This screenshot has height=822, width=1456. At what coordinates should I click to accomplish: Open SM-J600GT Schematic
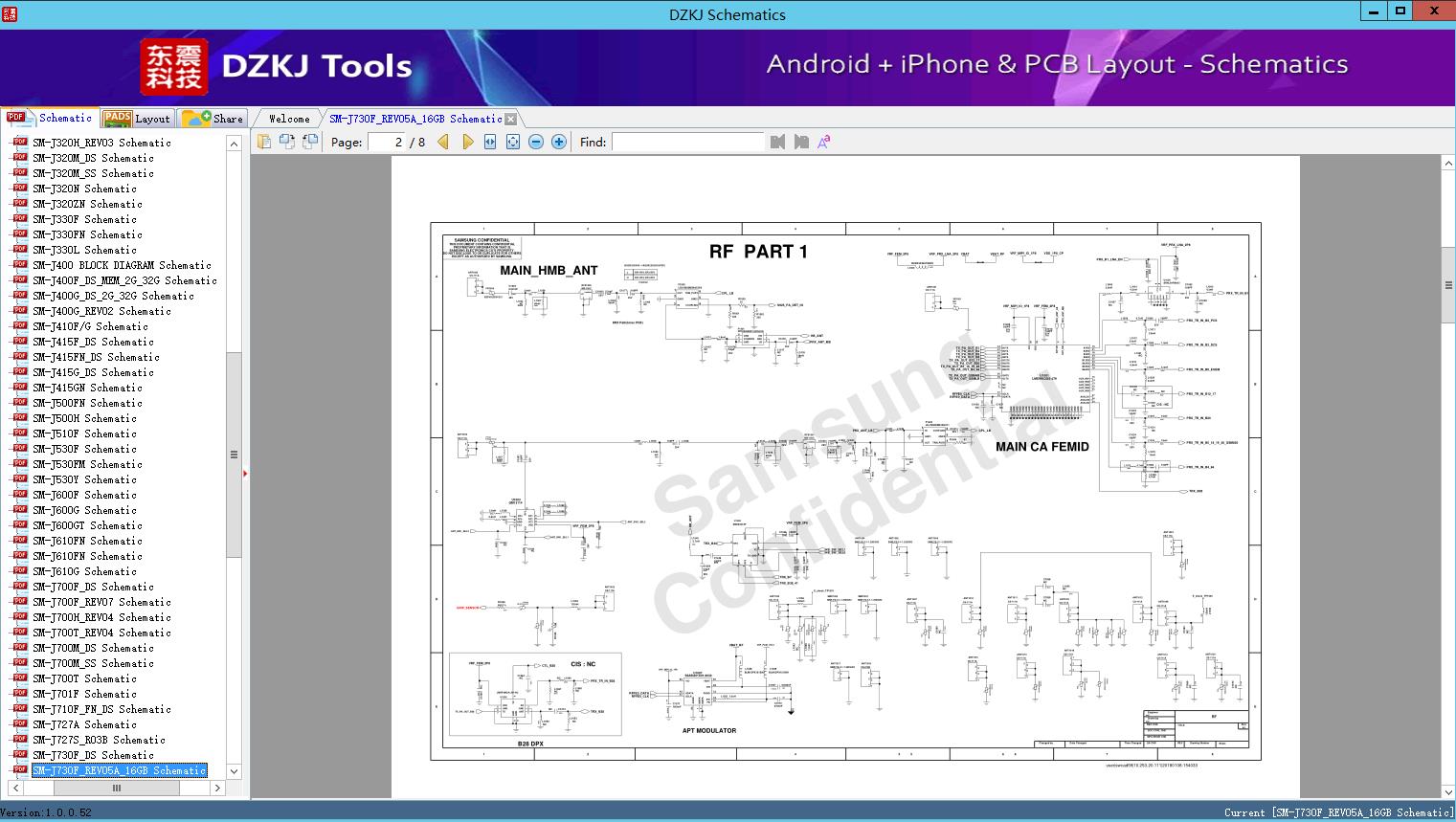(87, 525)
